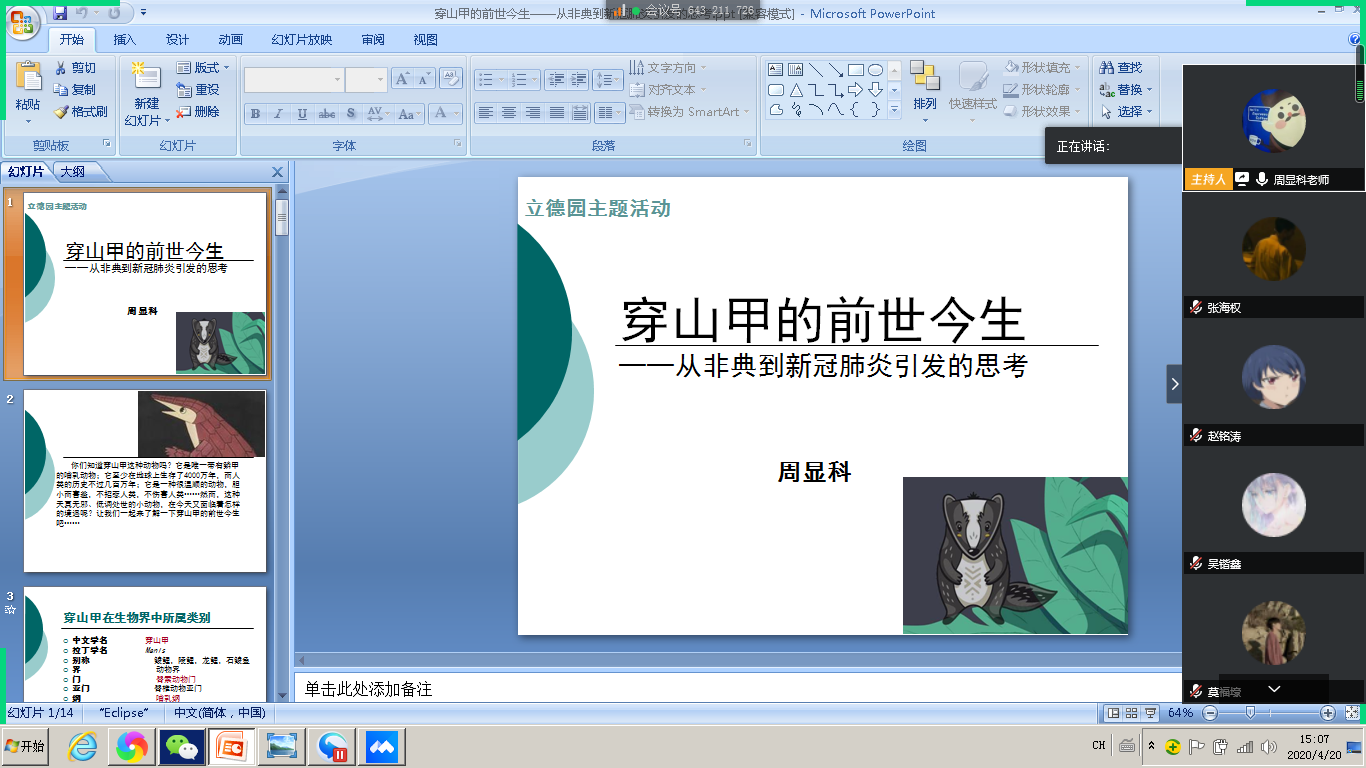Click the Delete (删除) slide button
The image size is (1366, 768).
[x=198, y=111]
